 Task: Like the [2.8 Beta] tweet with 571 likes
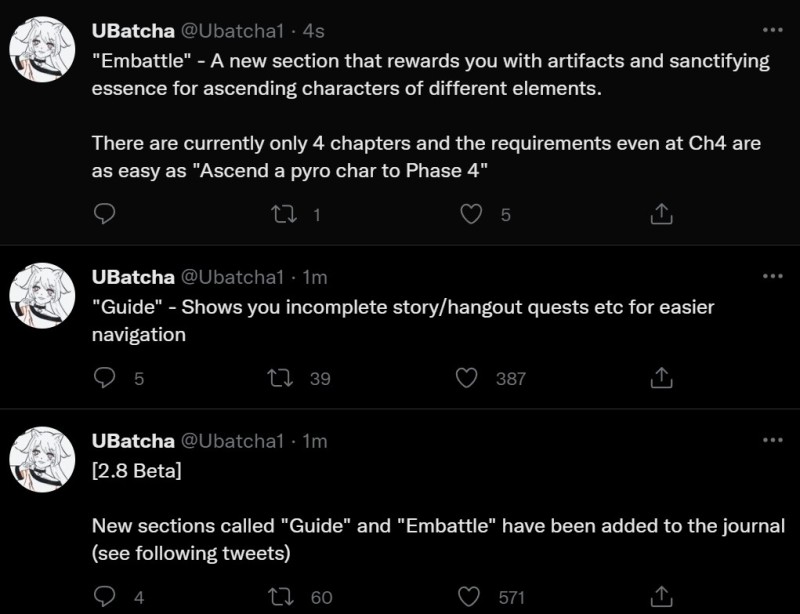(468, 596)
